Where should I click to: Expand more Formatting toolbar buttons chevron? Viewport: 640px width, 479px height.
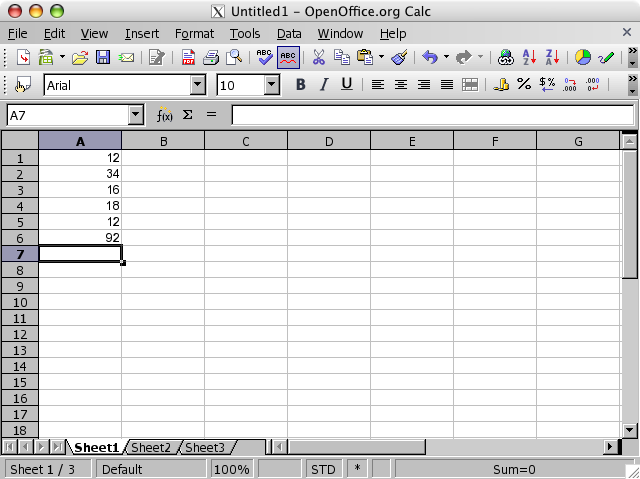632,79
